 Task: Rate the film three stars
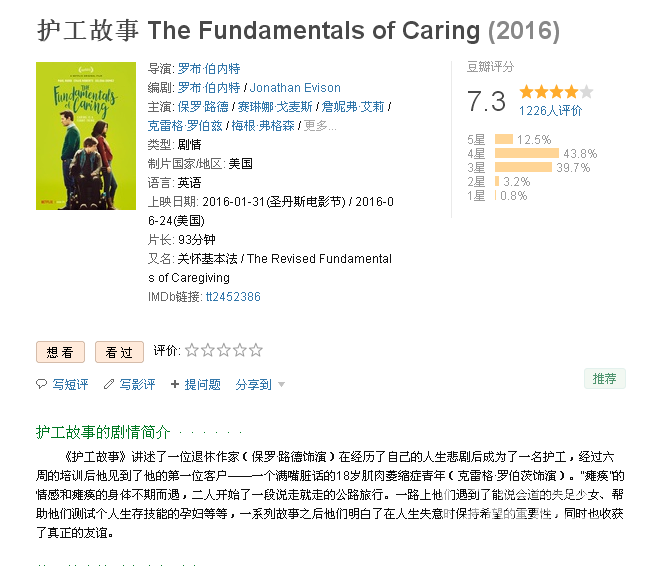[x=224, y=350]
